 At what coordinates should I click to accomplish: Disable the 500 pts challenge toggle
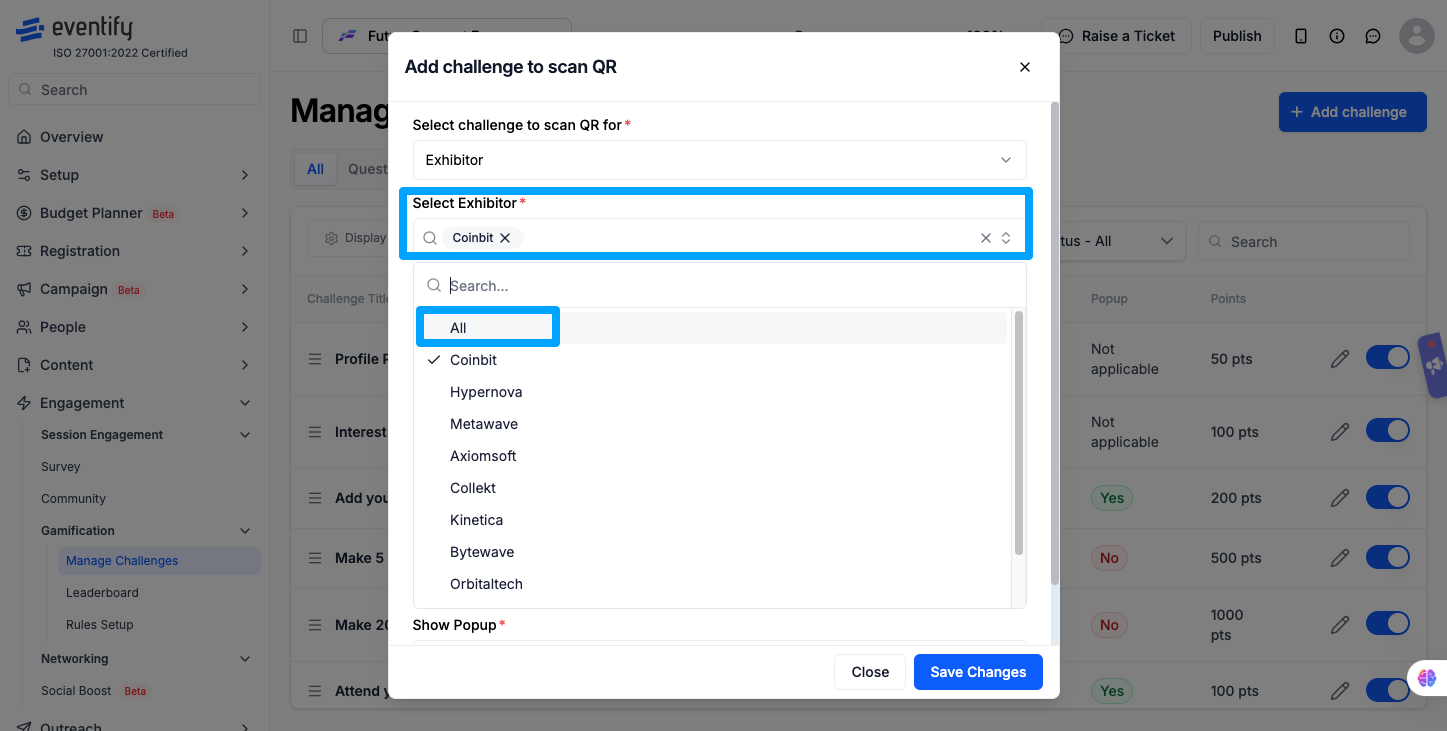point(1387,557)
